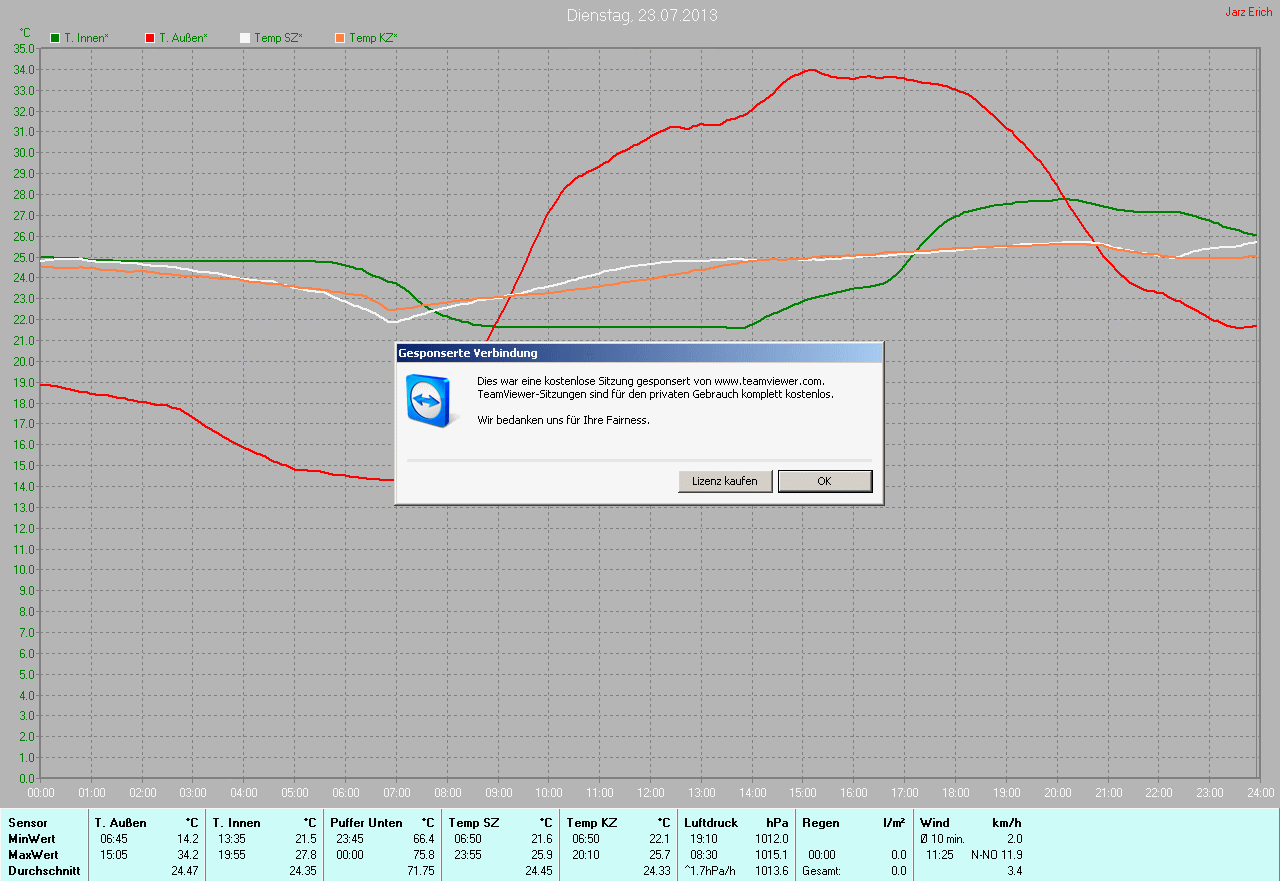Click the chart title Dienstag, 23.07.2013
Image resolution: width=1280 pixels, height=881 pixels.
[x=641, y=15]
